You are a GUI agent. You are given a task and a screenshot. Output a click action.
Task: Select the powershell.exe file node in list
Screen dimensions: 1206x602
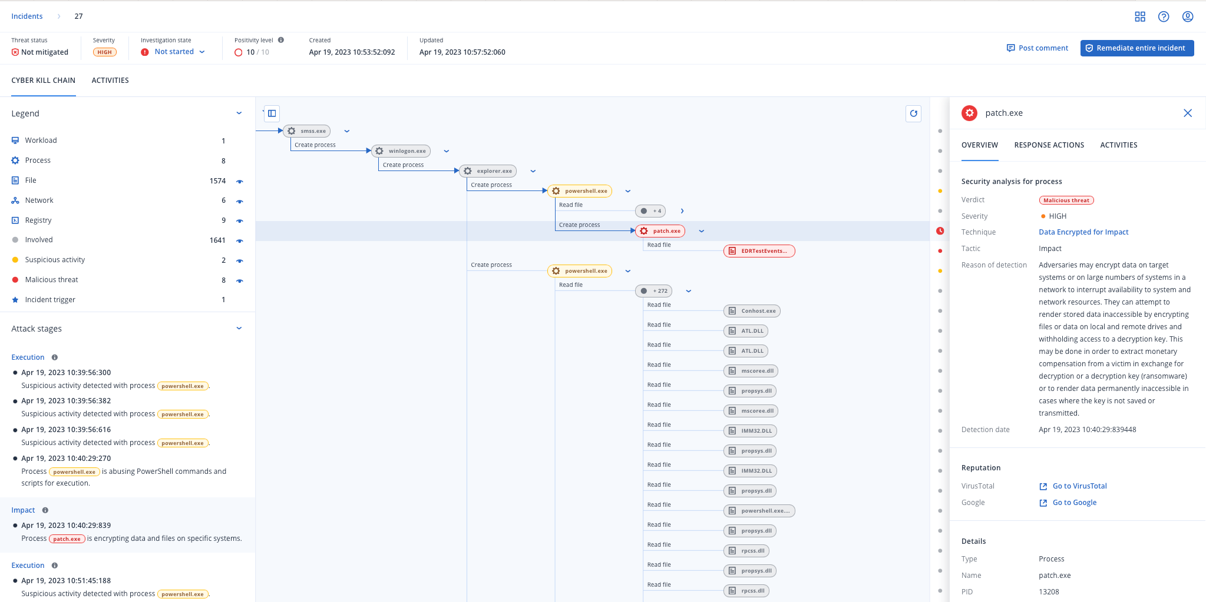click(x=760, y=511)
